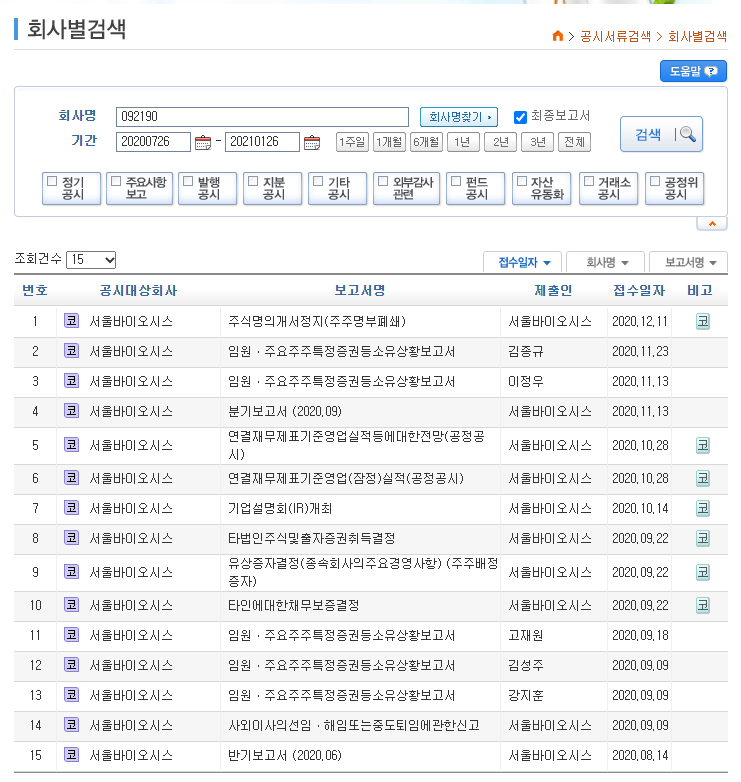Select 2년 period button
This screenshot has height=782, width=741.
coord(501,142)
